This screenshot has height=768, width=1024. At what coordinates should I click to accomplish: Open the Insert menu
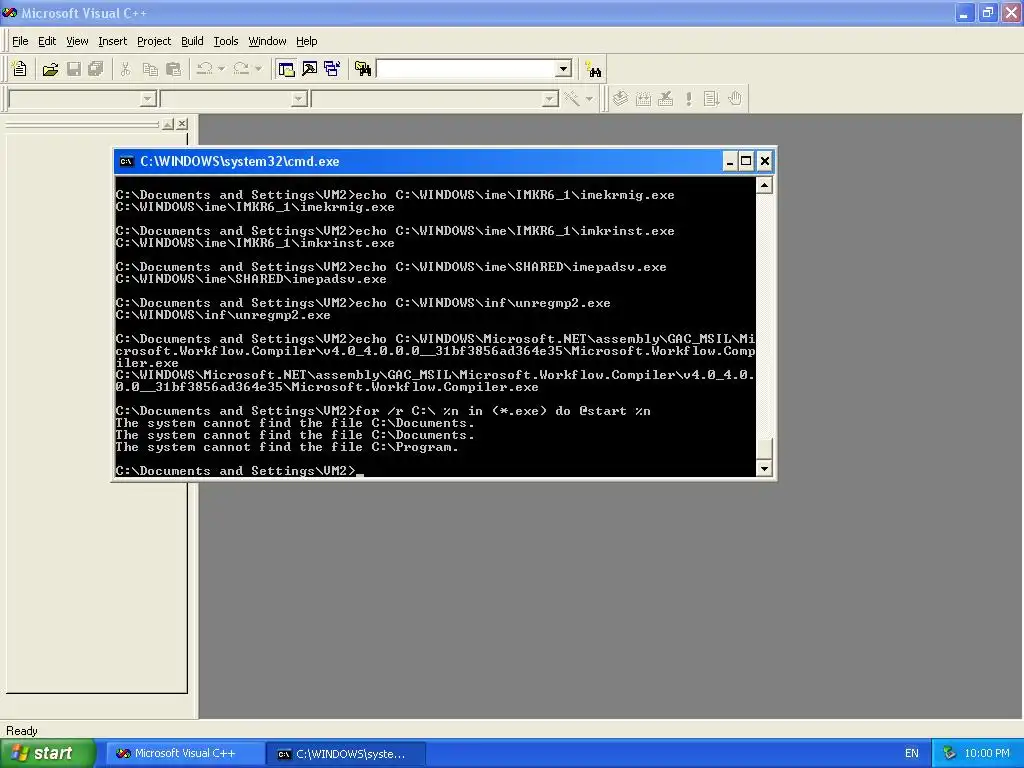[112, 41]
